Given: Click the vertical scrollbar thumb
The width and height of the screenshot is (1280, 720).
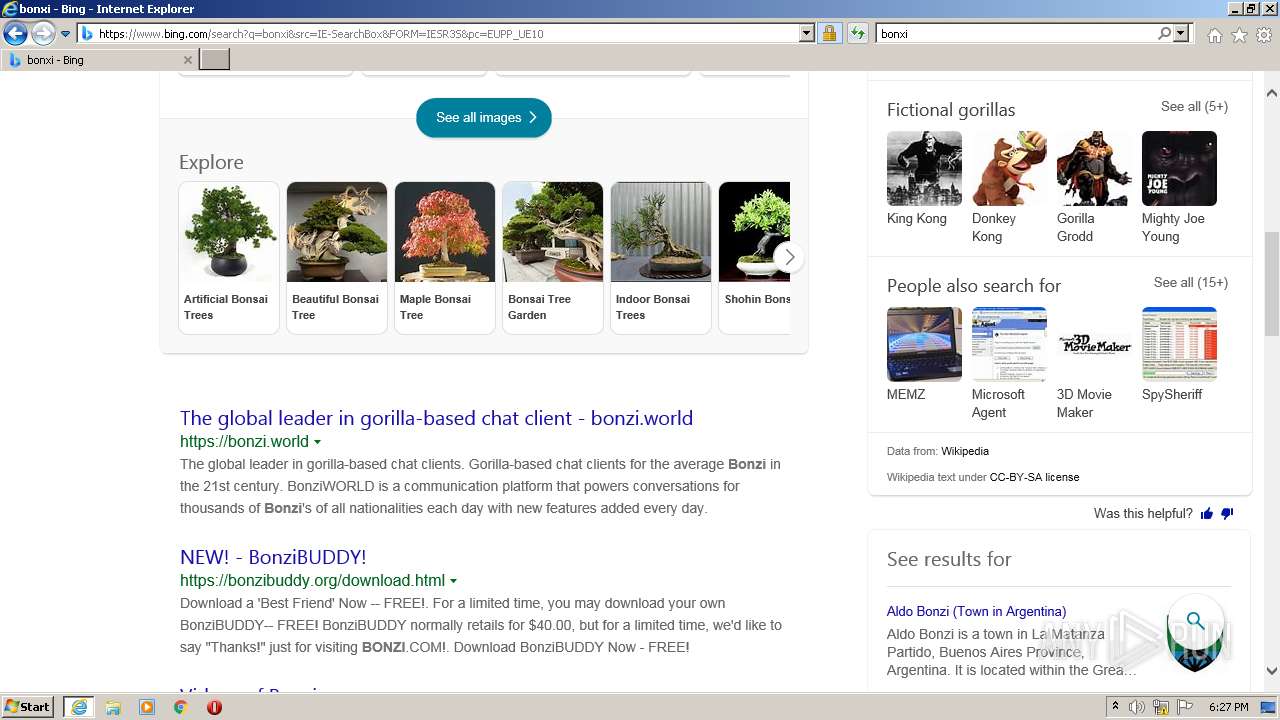Looking at the screenshot, I should pos(1272,284).
